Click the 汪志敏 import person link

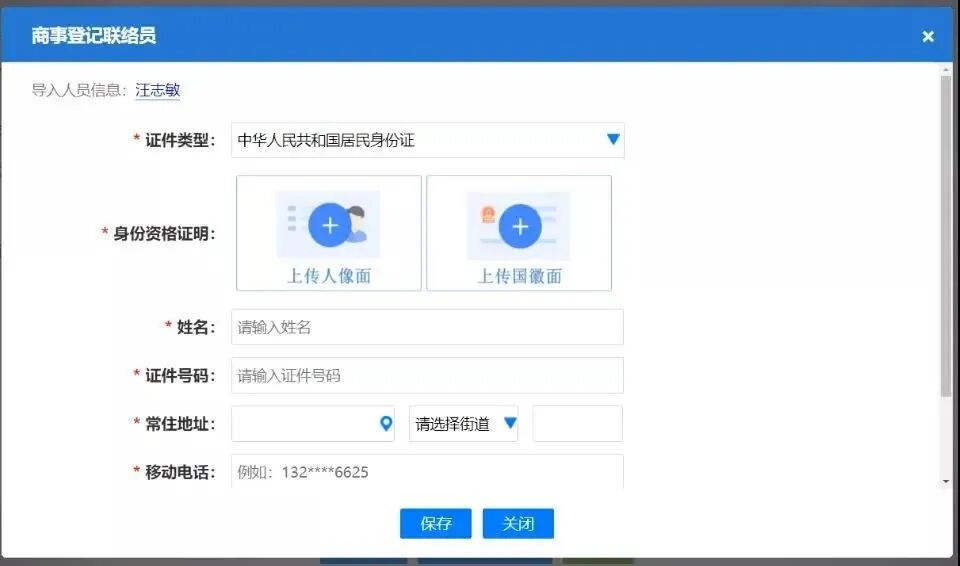pyautogui.click(x=157, y=90)
